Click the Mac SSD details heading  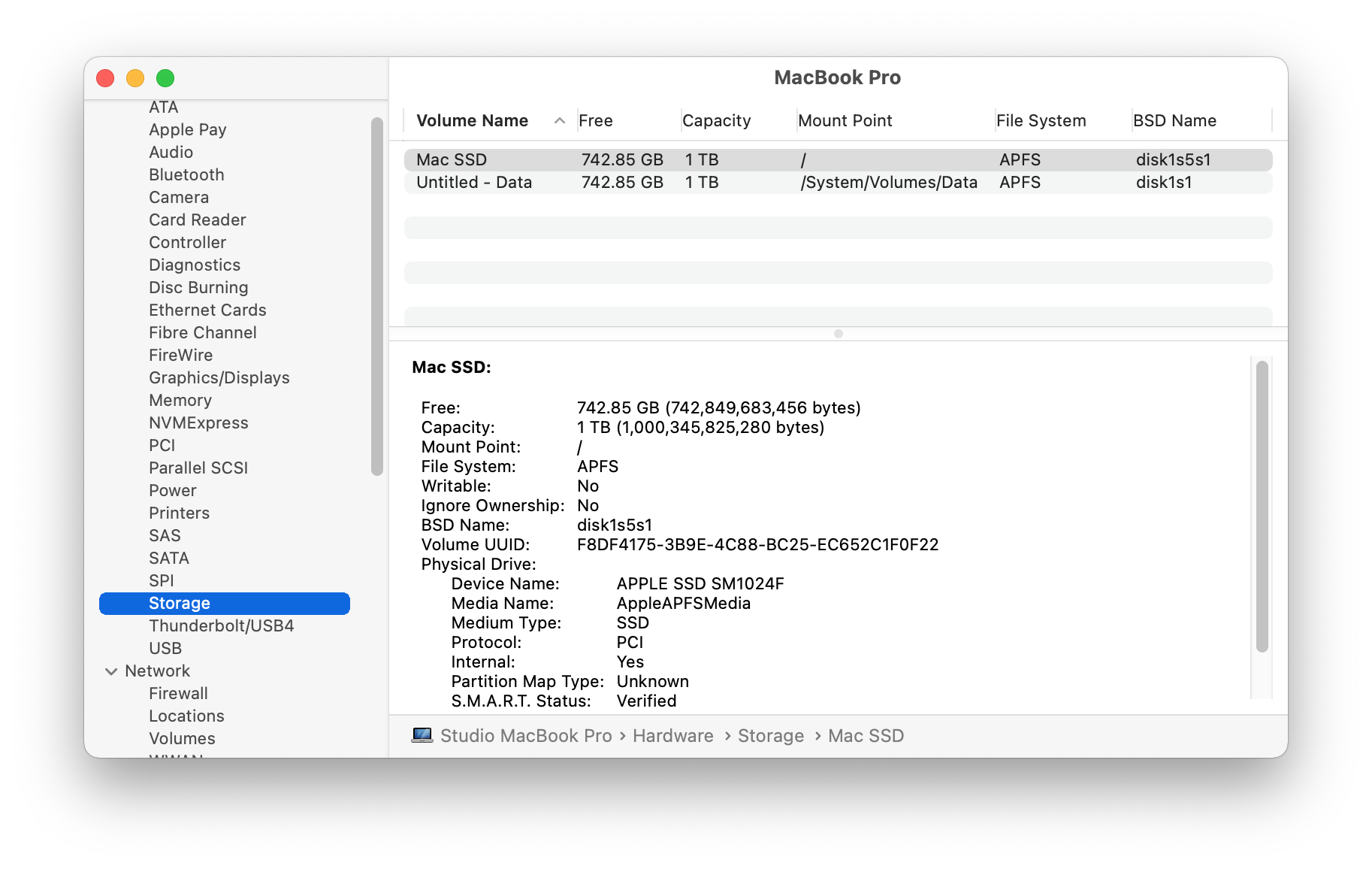[452, 367]
